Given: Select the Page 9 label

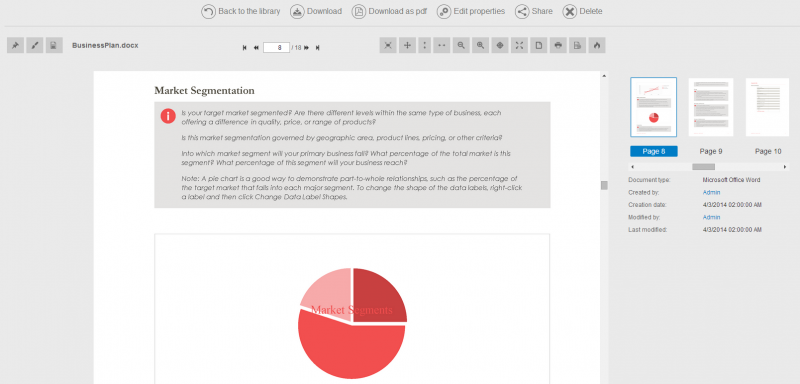Looking at the screenshot, I should click(711, 151).
